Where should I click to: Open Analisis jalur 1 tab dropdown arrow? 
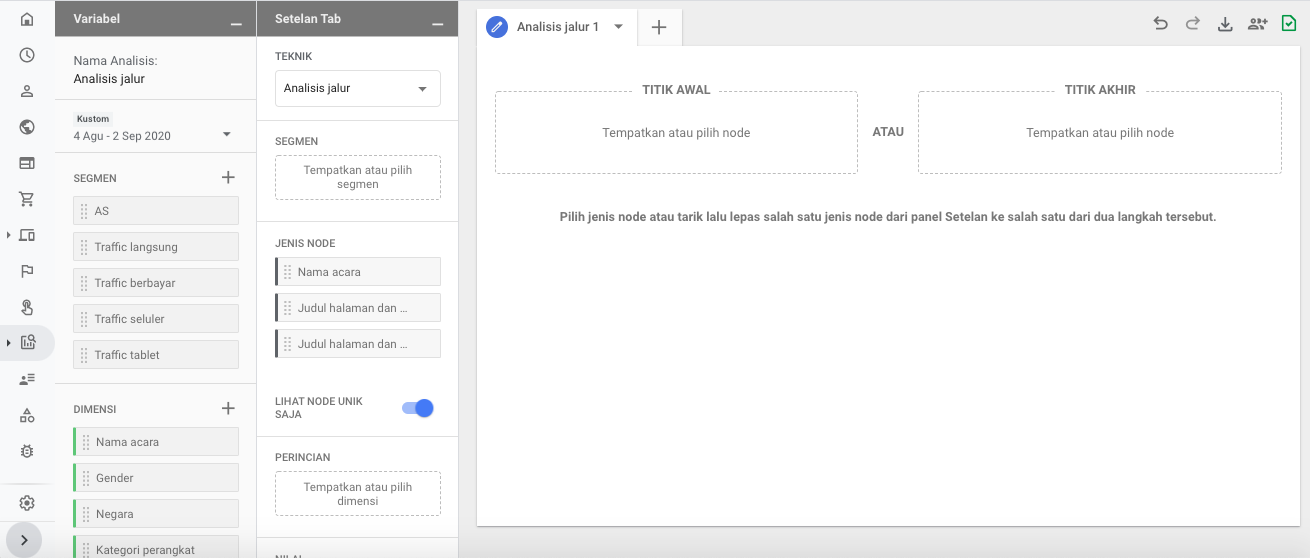pos(619,27)
